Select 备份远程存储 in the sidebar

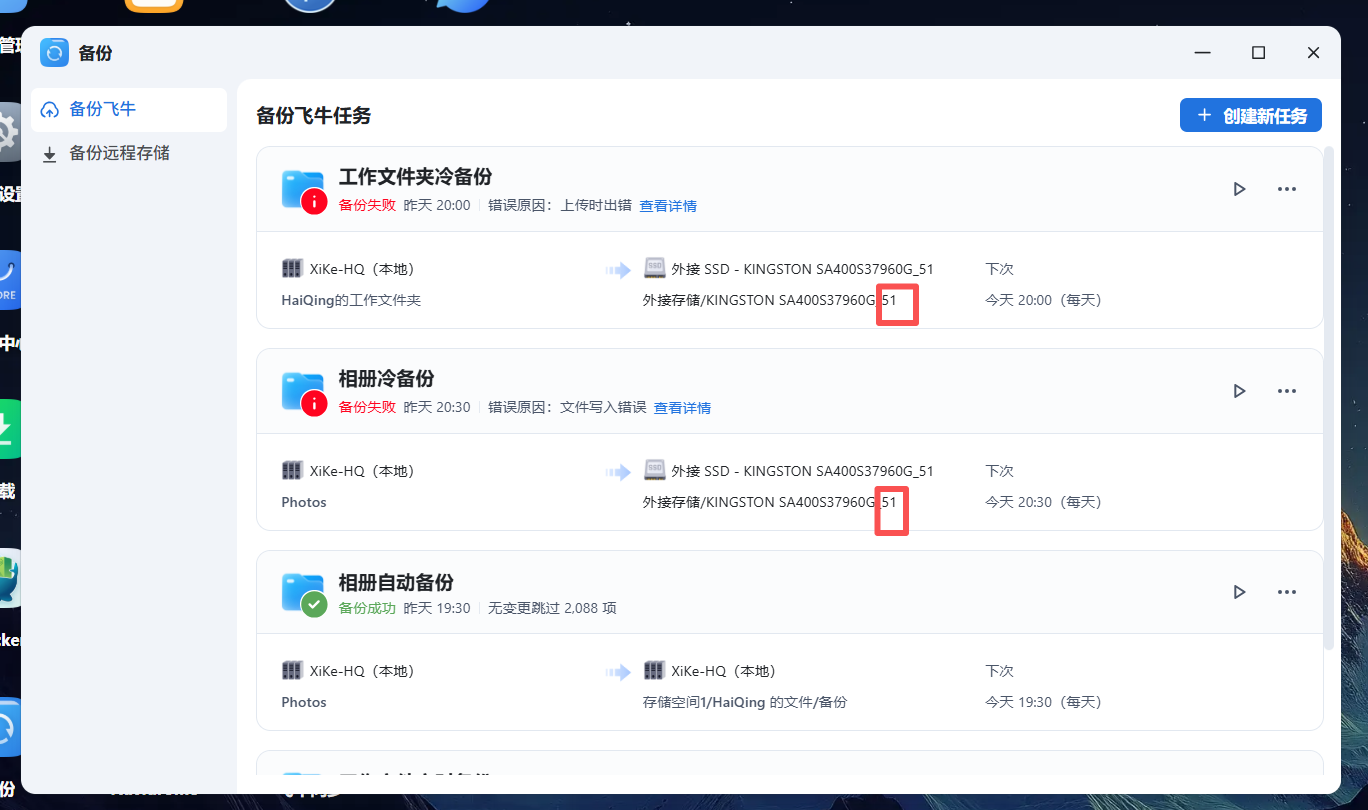point(129,154)
